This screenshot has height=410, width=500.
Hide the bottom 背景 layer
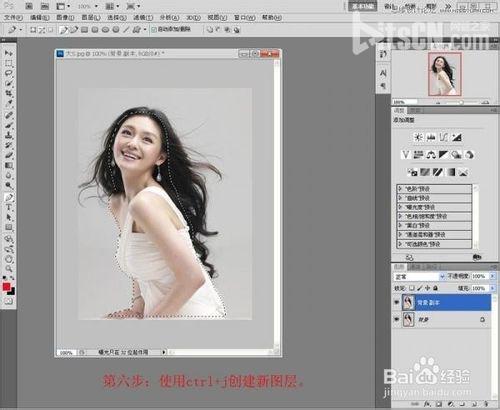[396, 319]
